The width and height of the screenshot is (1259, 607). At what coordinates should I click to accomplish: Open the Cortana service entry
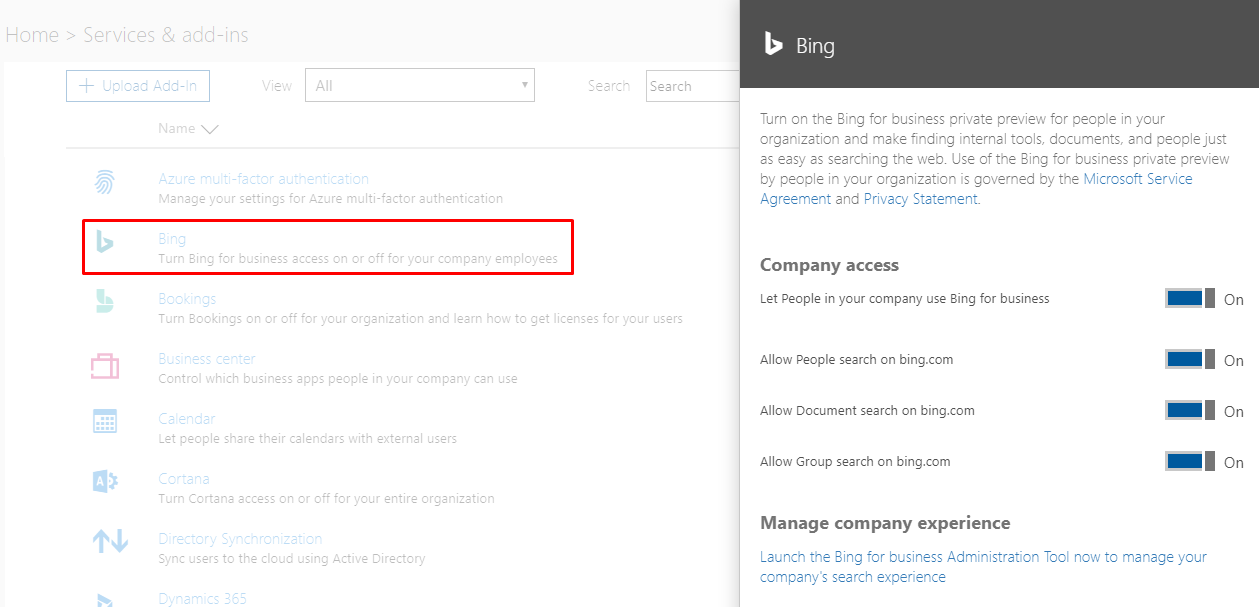tap(184, 479)
